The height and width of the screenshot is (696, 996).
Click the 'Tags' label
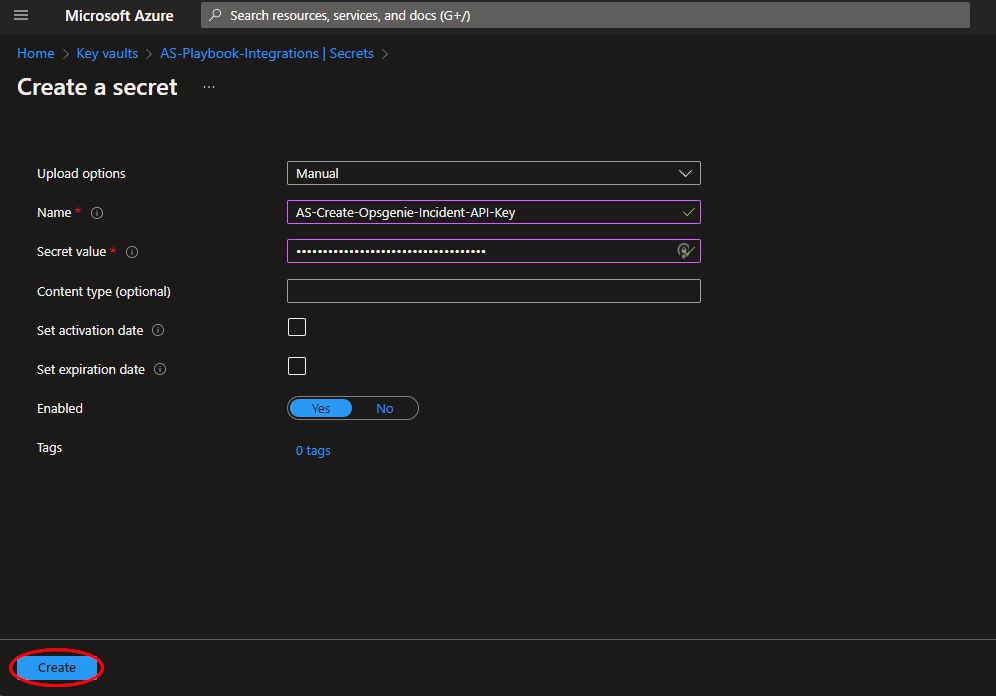point(50,448)
